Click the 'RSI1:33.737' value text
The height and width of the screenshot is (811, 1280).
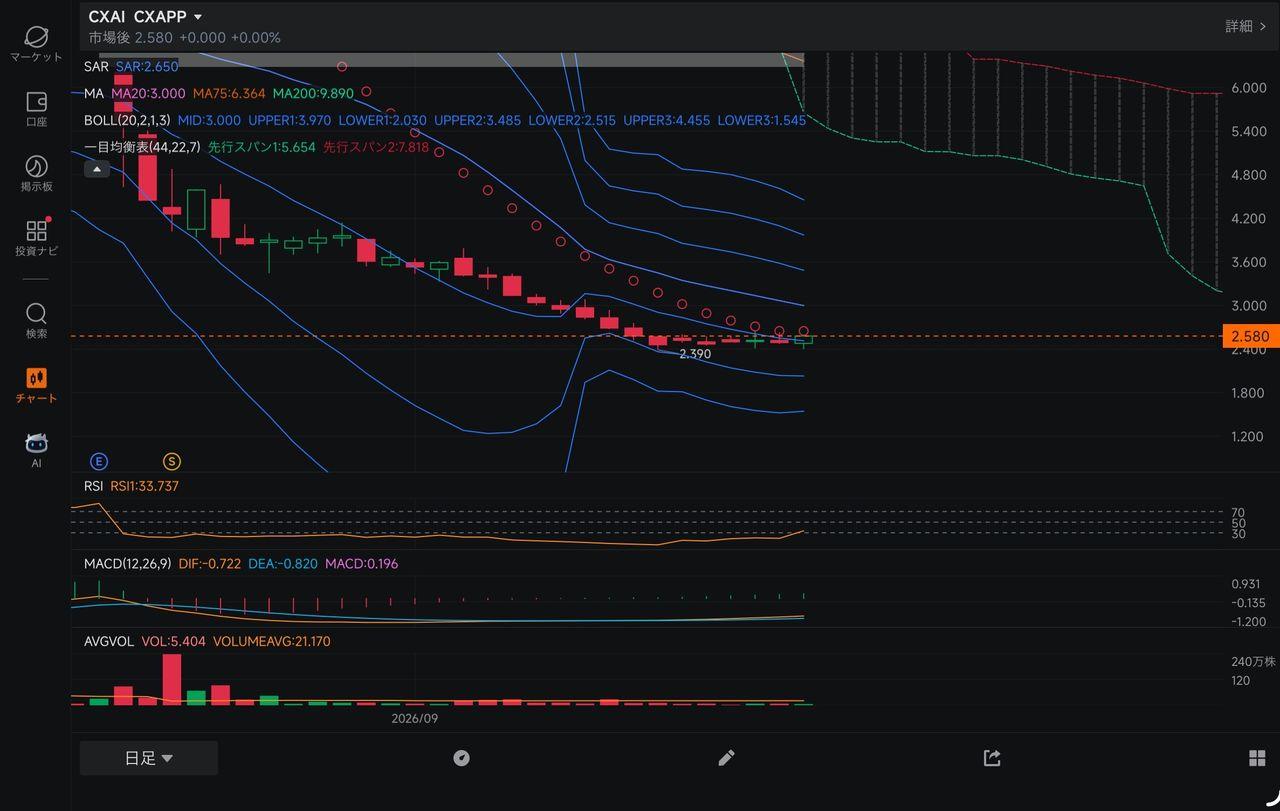[144, 486]
